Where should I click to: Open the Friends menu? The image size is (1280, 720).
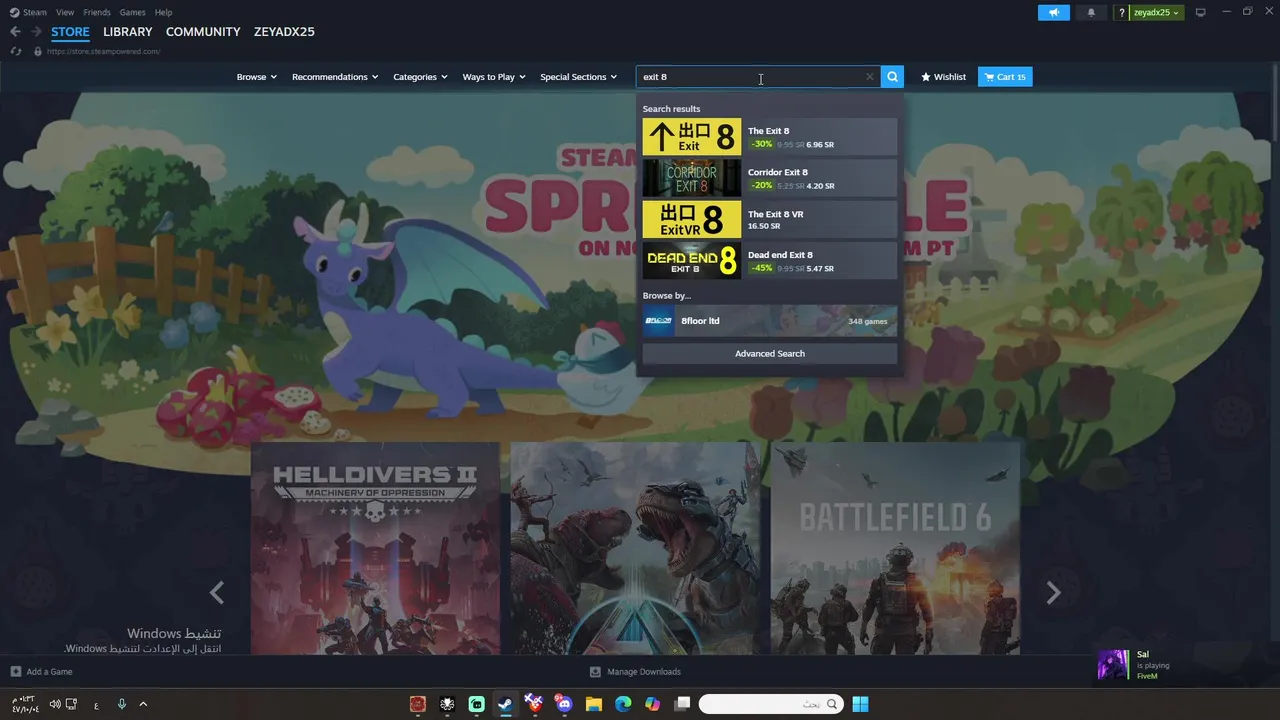(x=97, y=12)
